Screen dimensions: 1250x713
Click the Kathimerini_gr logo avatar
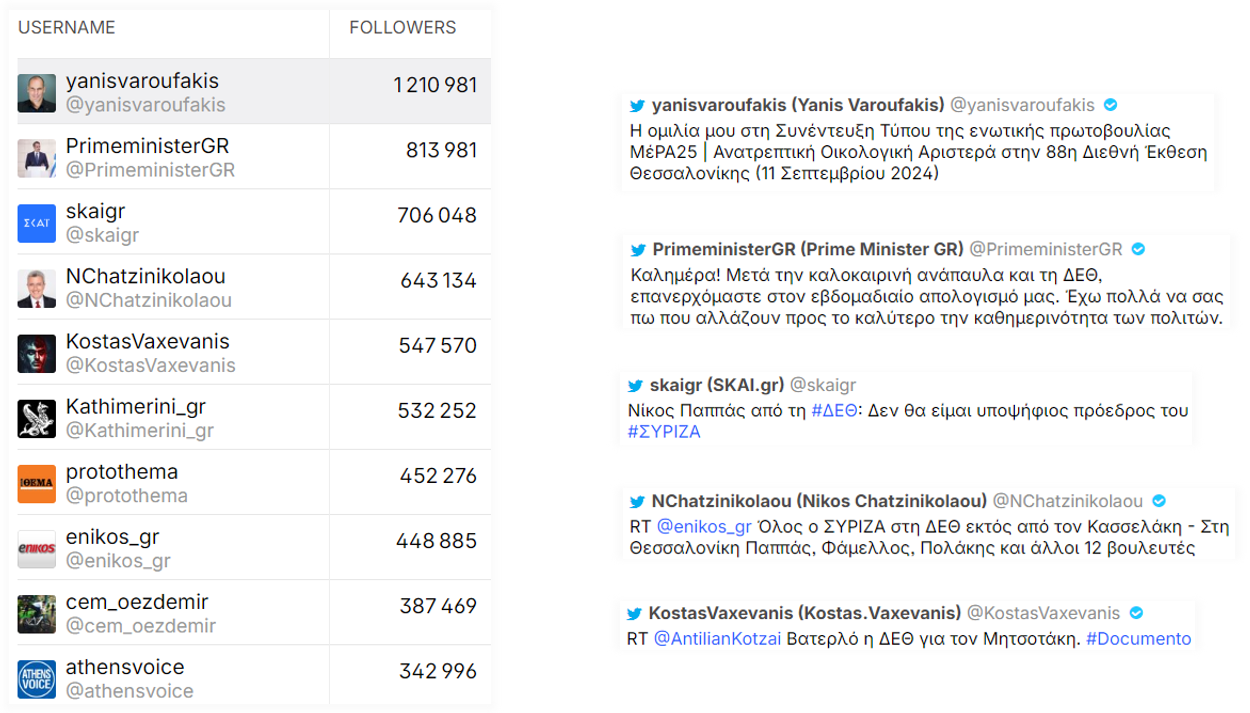37,418
